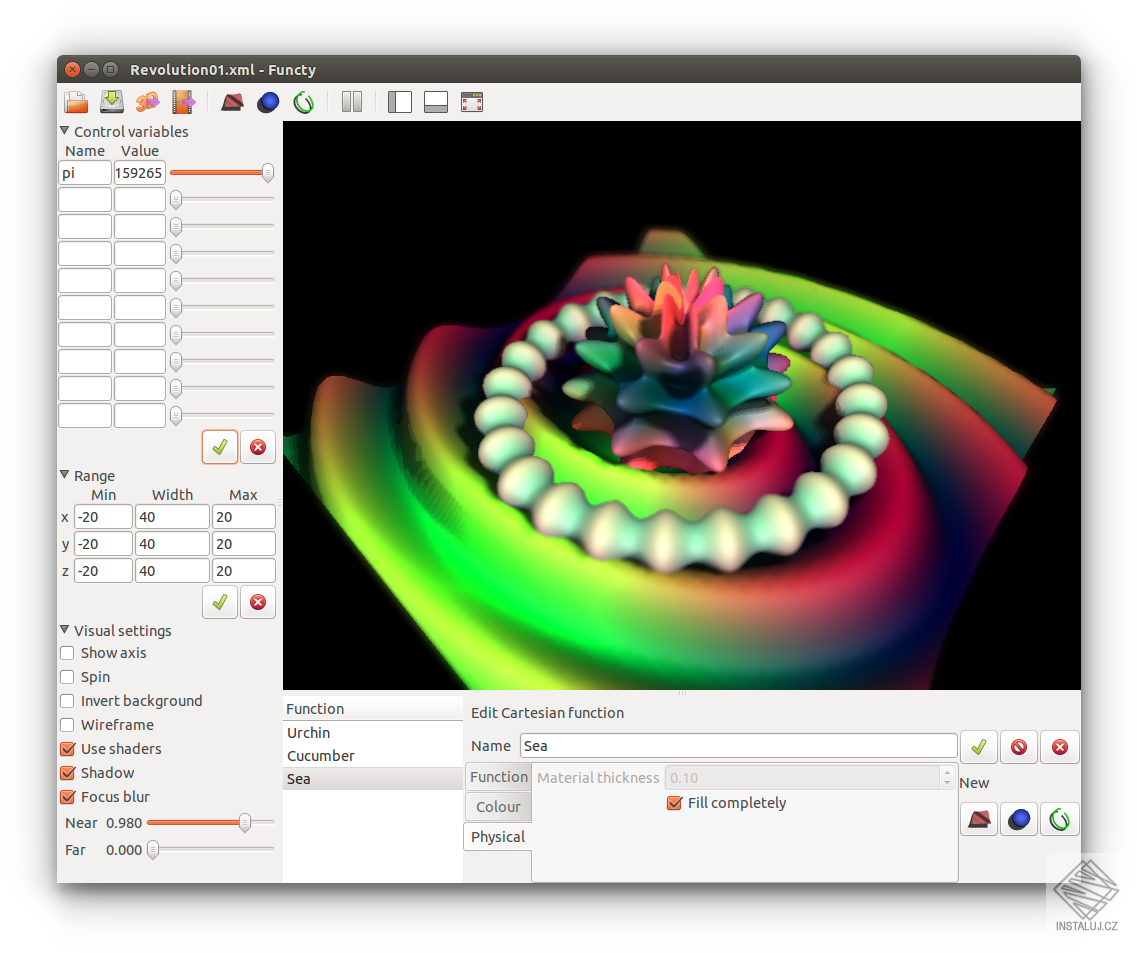Enable the Show axis checkbox
The height and width of the screenshot is (953, 1137).
pyautogui.click(x=68, y=653)
